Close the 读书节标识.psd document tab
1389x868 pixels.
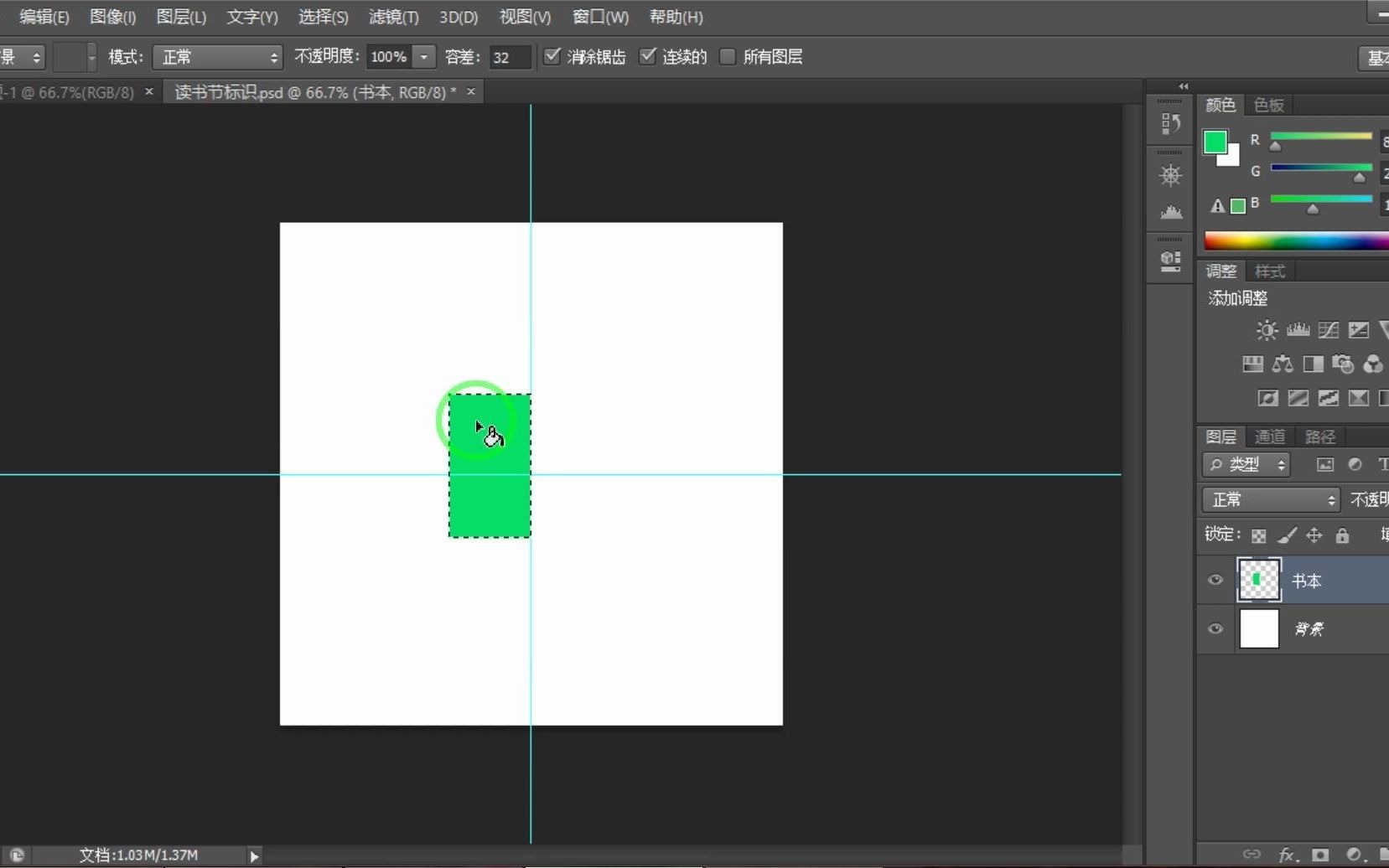coord(471,91)
